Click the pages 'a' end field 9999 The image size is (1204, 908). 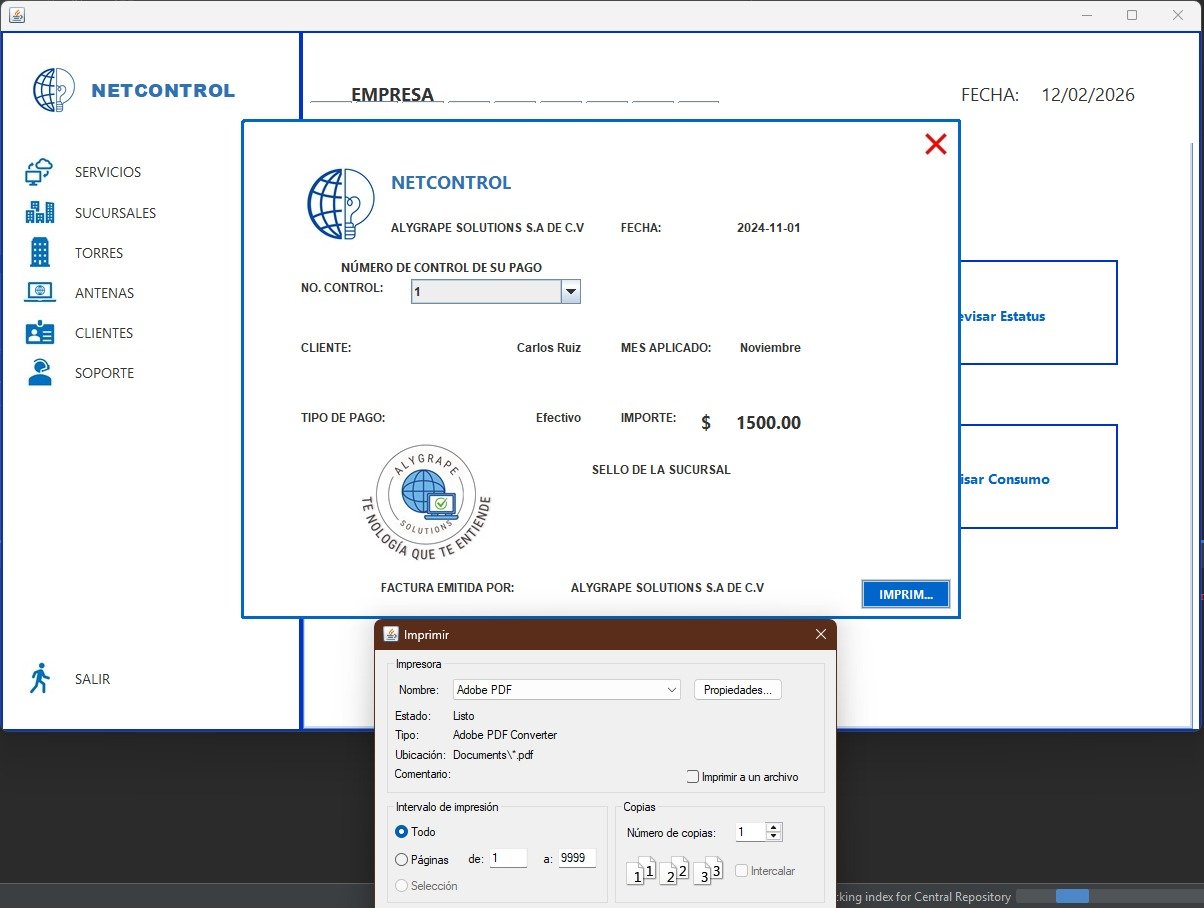[577, 858]
